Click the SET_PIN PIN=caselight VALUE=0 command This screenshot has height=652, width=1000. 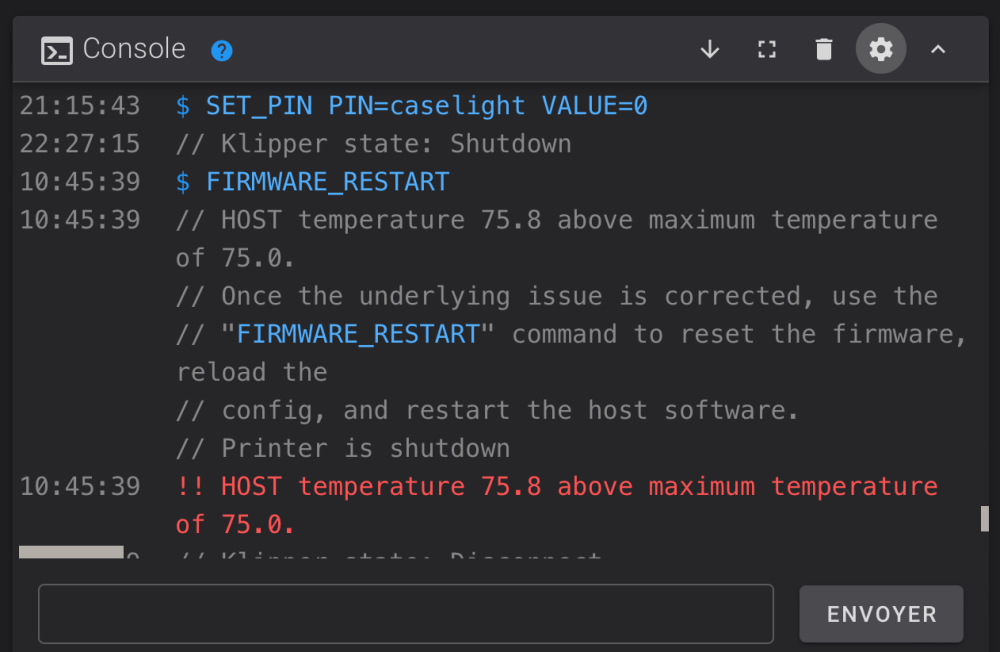(426, 105)
